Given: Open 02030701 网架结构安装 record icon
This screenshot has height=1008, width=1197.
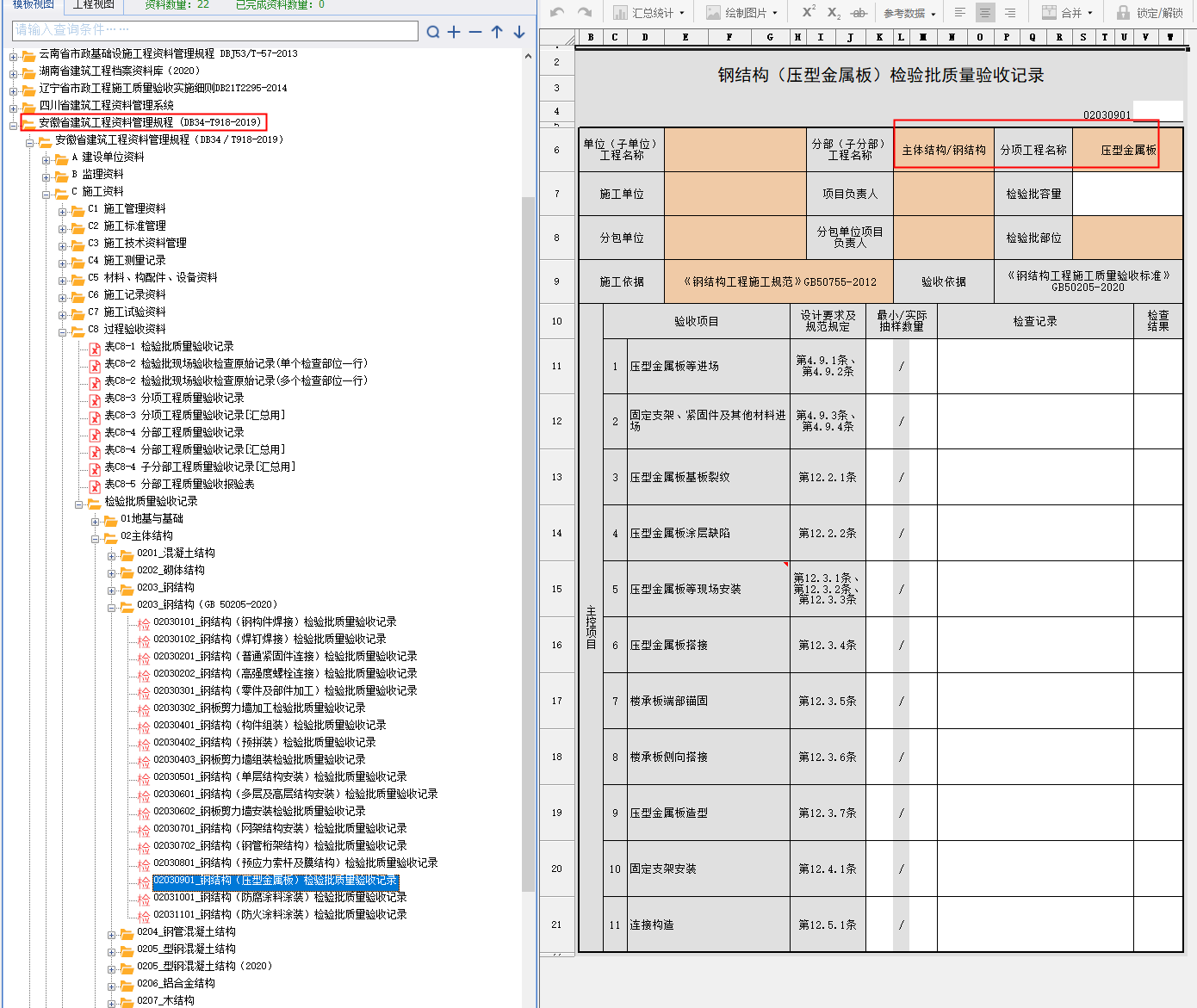Looking at the screenshot, I should point(144,830).
